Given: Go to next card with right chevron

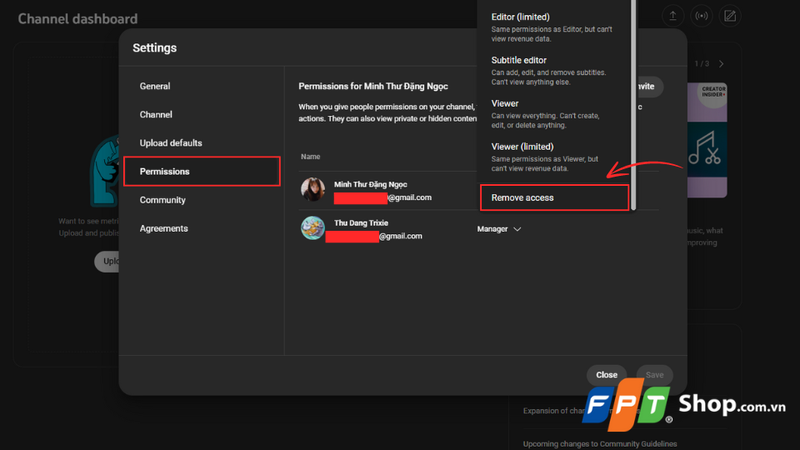Looking at the screenshot, I should [x=721, y=64].
